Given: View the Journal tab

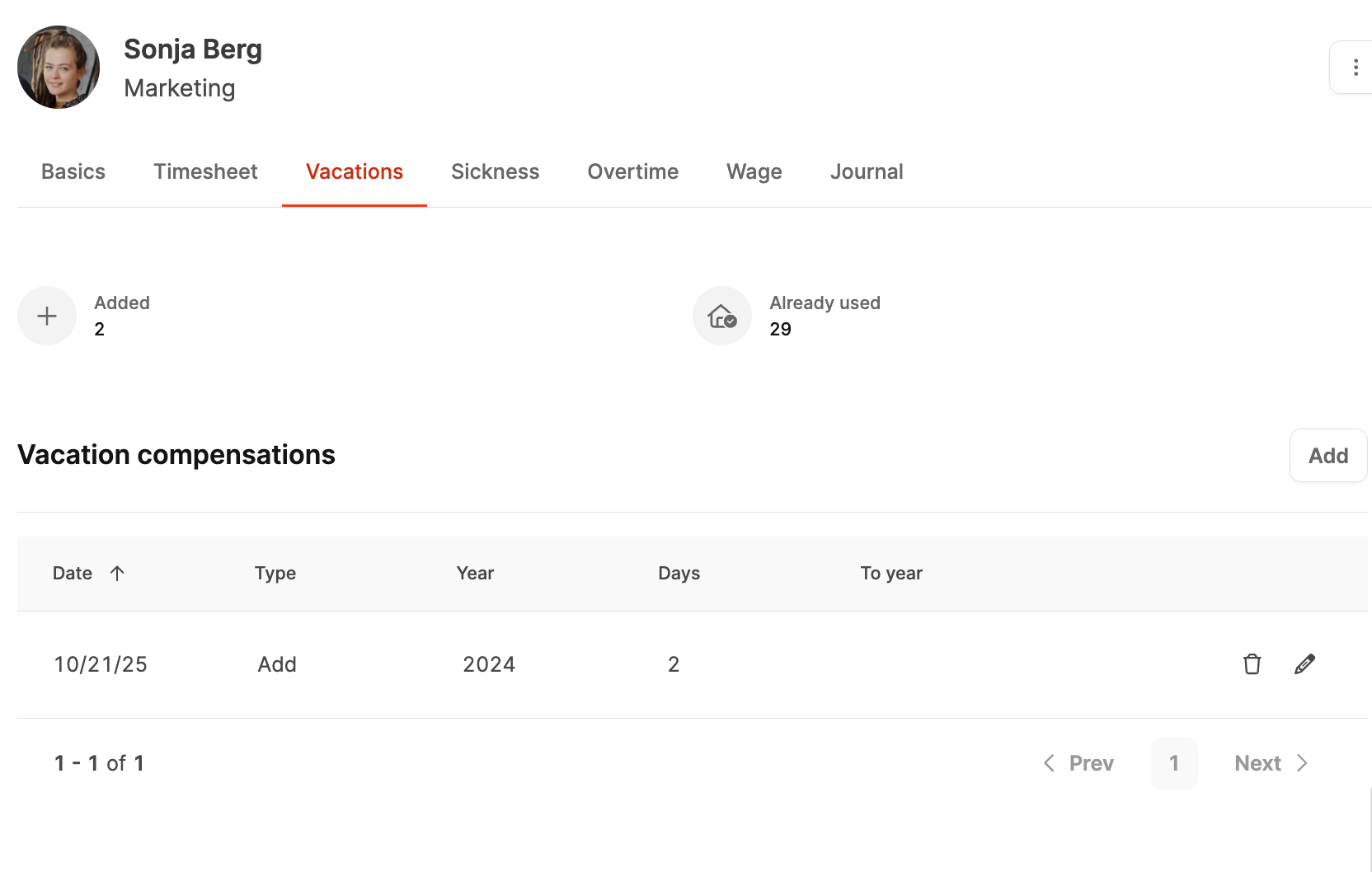Looking at the screenshot, I should coord(867,171).
